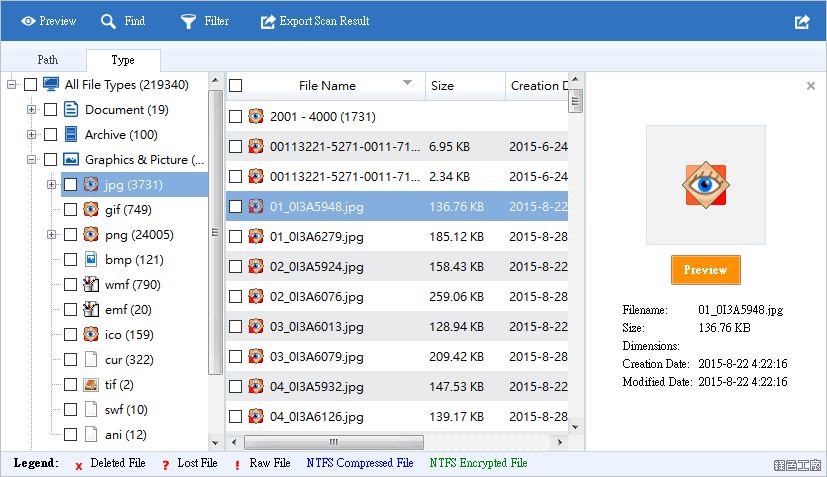The height and width of the screenshot is (477, 827).
Task: Open Find with the magnifier icon
Action: [x=108, y=21]
